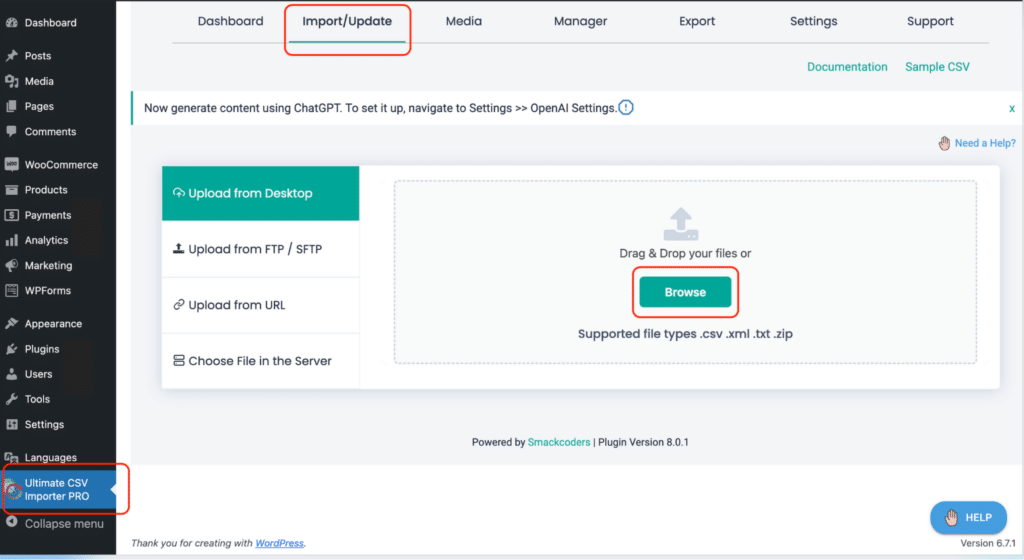The image size is (1024, 560).
Task: Download the Sample CSV link
Action: (937, 67)
